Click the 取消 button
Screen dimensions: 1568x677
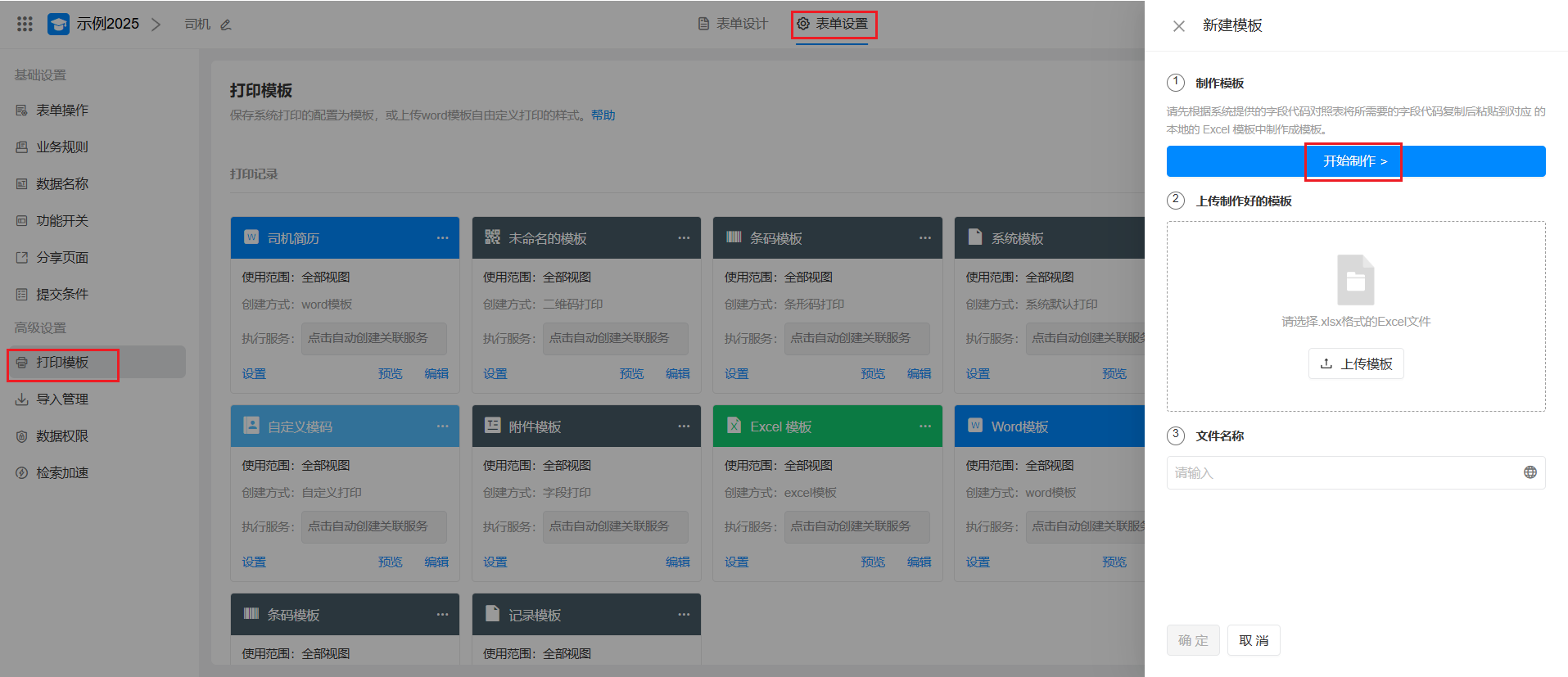pyautogui.click(x=1253, y=641)
